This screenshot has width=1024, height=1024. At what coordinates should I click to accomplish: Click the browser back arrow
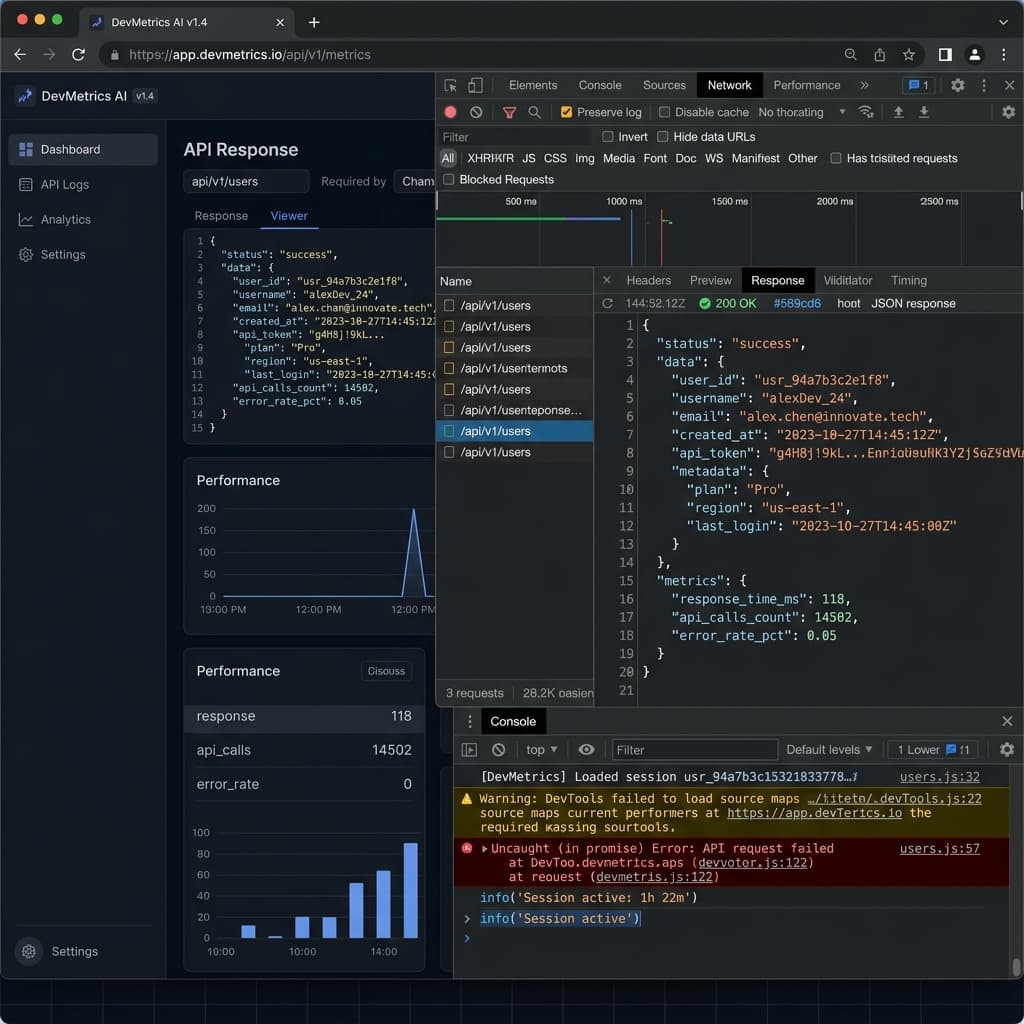(20, 55)
